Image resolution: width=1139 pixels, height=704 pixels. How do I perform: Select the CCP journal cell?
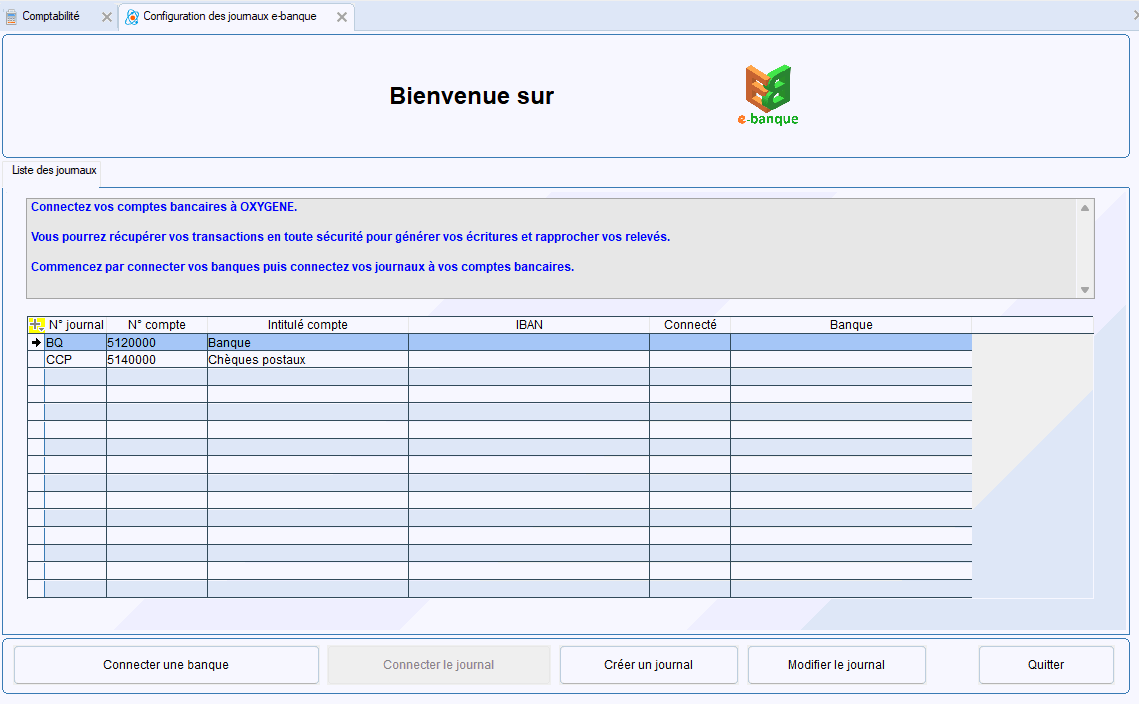[76, 360]
